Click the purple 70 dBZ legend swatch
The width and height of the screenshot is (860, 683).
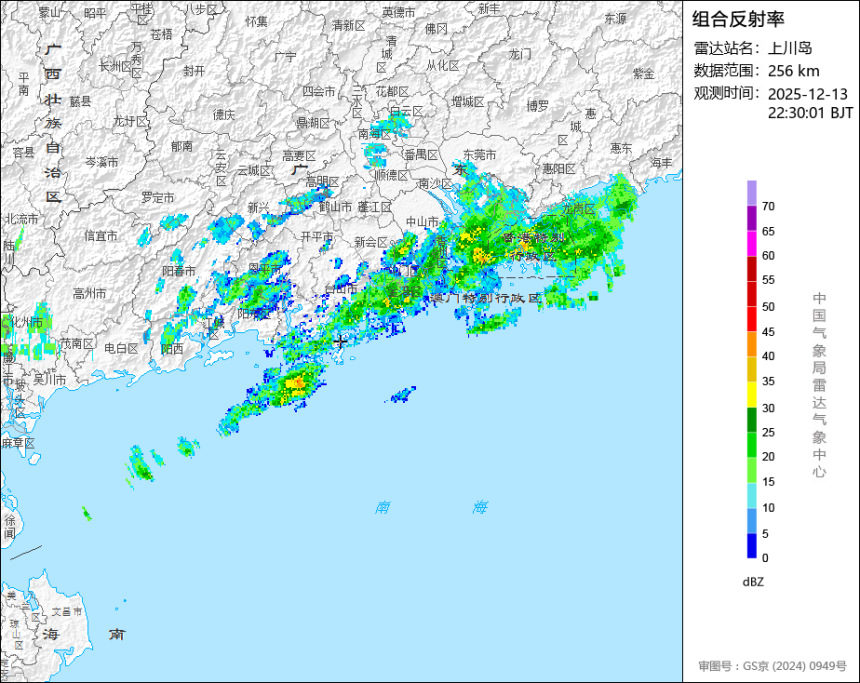click(x=751, y=193)
